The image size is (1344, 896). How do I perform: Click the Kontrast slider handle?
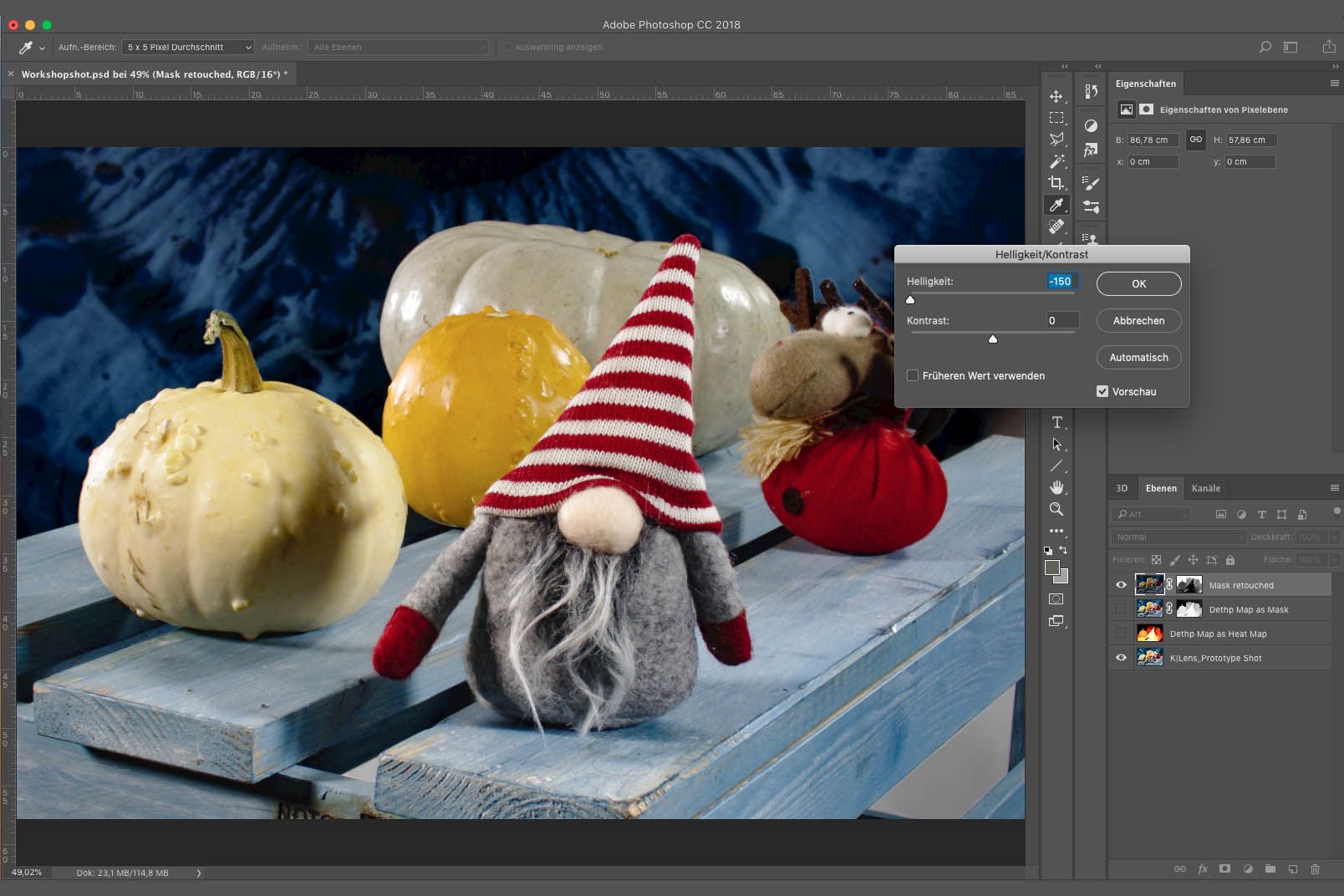[993, 339]
